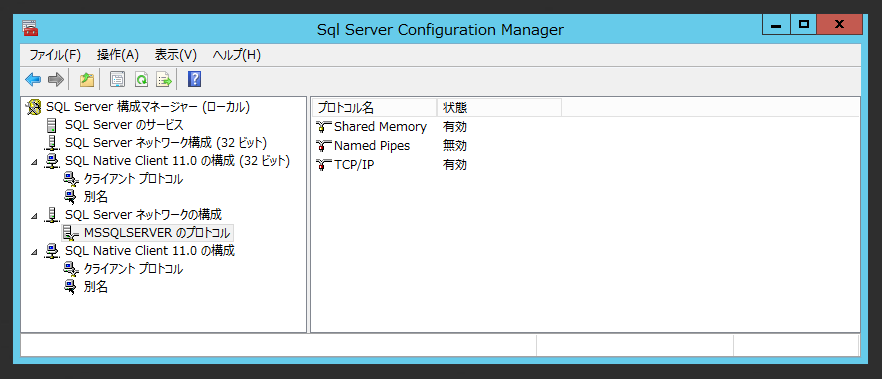Collapse SQL Native Client 11.0 (32 ビット) node
Screen dimensions: 882x379
pyautogui.click(x=35, y=163)
